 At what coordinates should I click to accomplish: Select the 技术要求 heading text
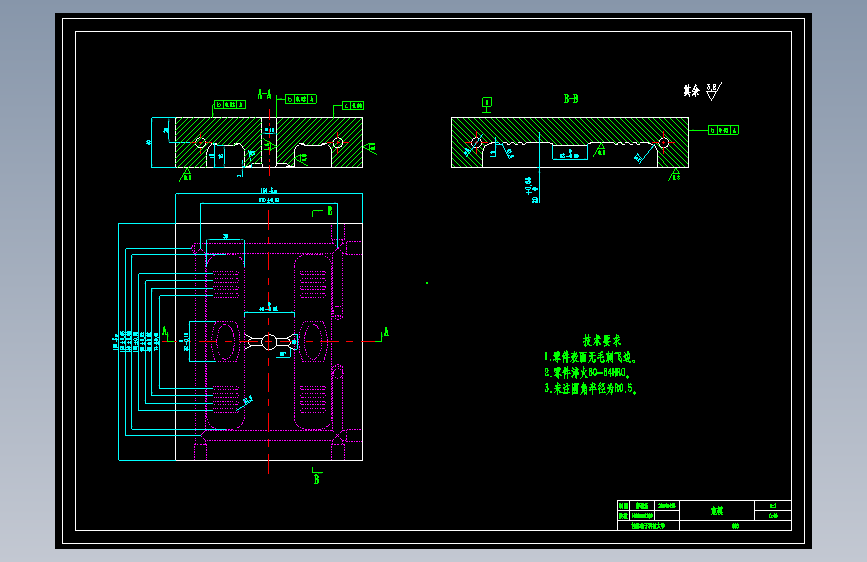pyautogui.click(x=602, y=341)
